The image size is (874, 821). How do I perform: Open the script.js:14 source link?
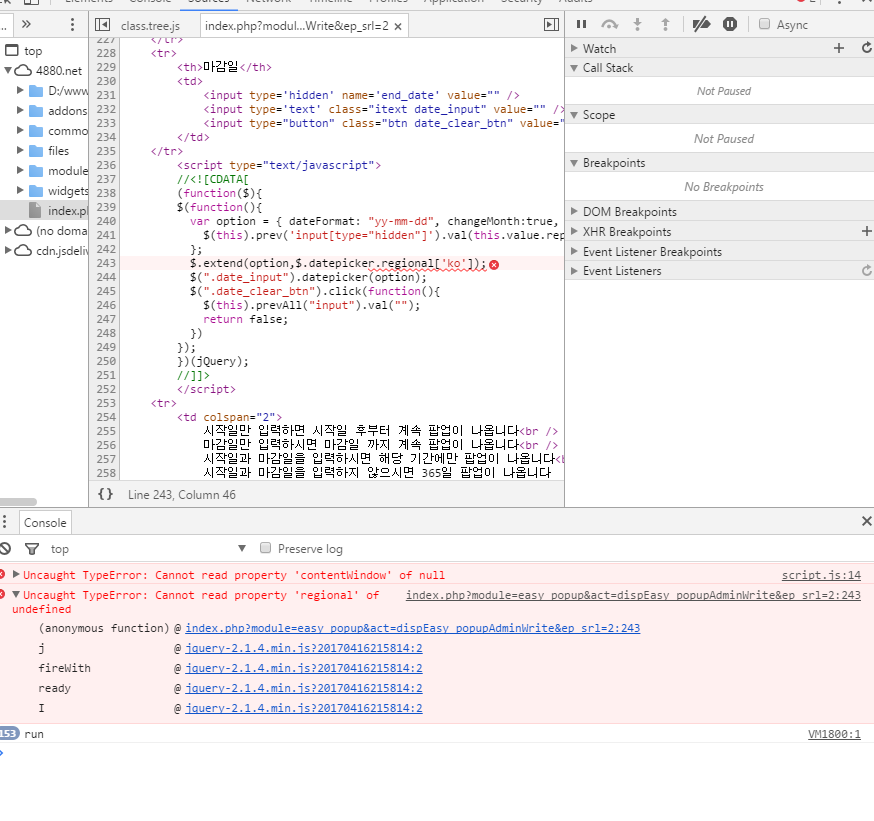[x=820, y=575]
